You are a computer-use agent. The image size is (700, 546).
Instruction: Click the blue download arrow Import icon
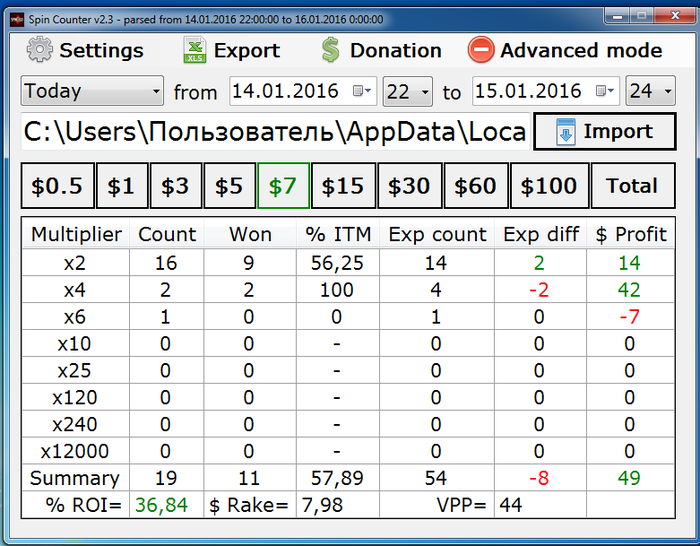point(566,132)
